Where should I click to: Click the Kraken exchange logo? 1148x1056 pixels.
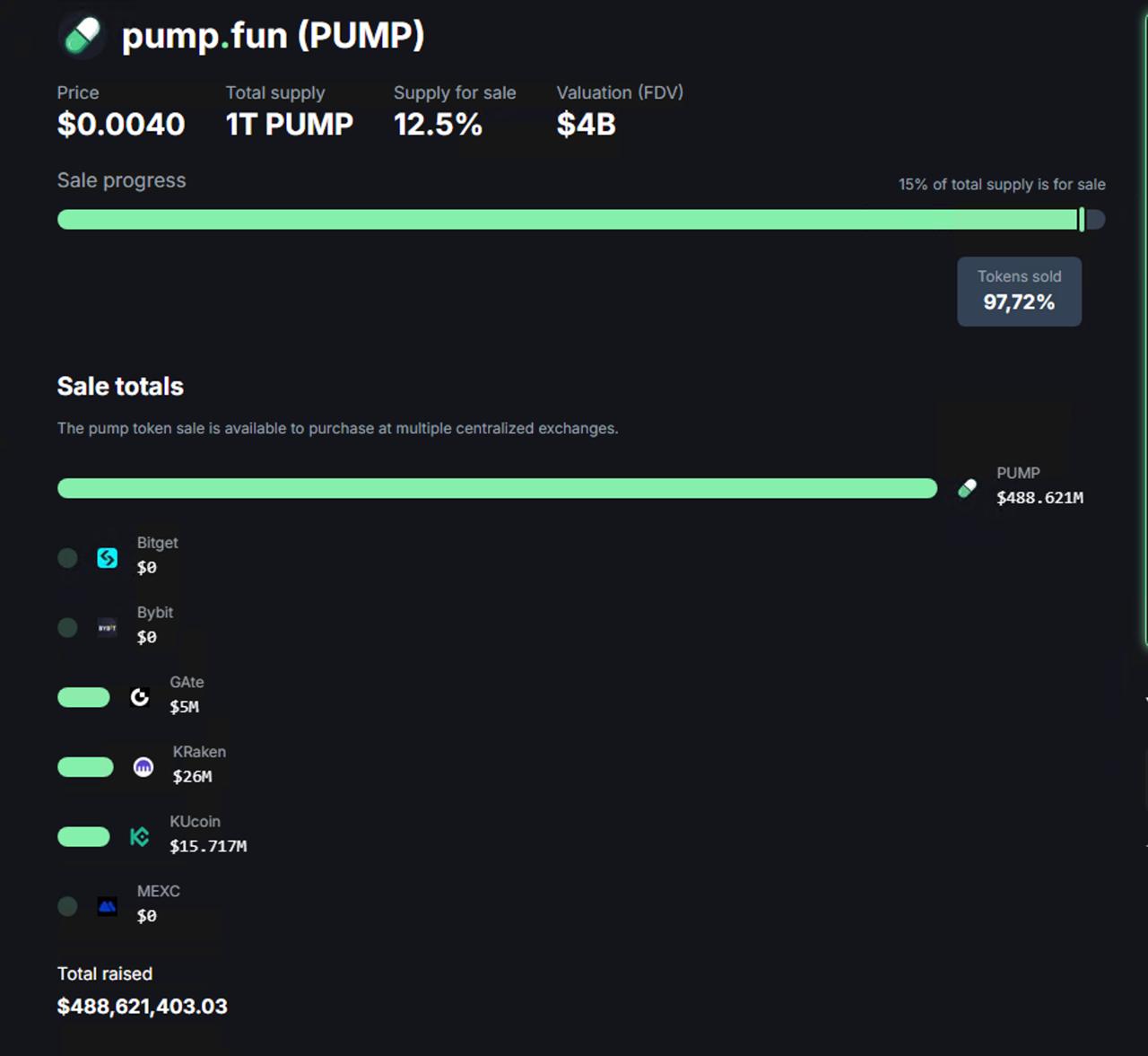(x=143, y=767)
